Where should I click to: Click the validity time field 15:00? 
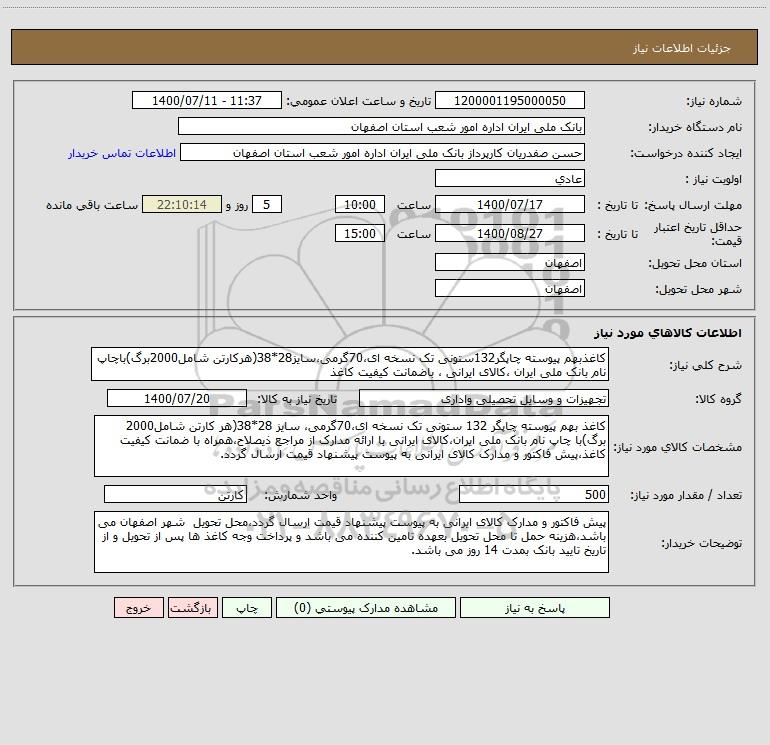point(359,233)
